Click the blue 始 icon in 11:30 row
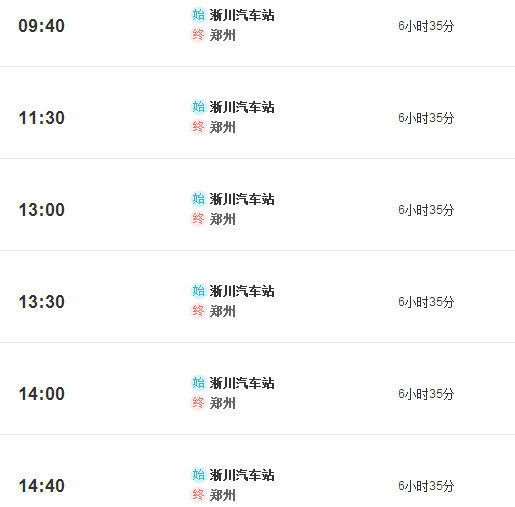This screenshot has width=515, height=507. pyautogui.click(x=198, y=107)
